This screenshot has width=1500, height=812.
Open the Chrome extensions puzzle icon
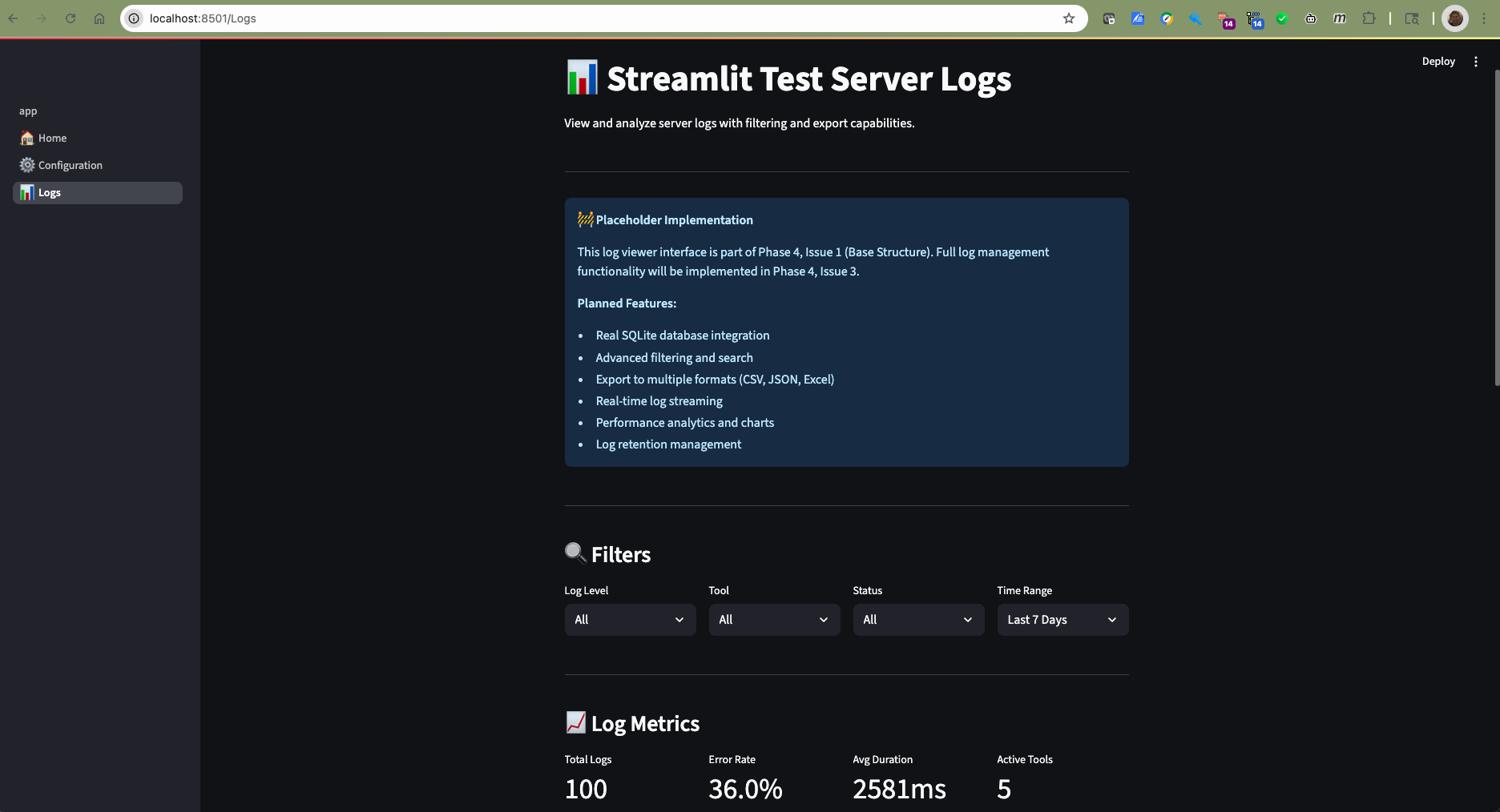pos(1369,18)
